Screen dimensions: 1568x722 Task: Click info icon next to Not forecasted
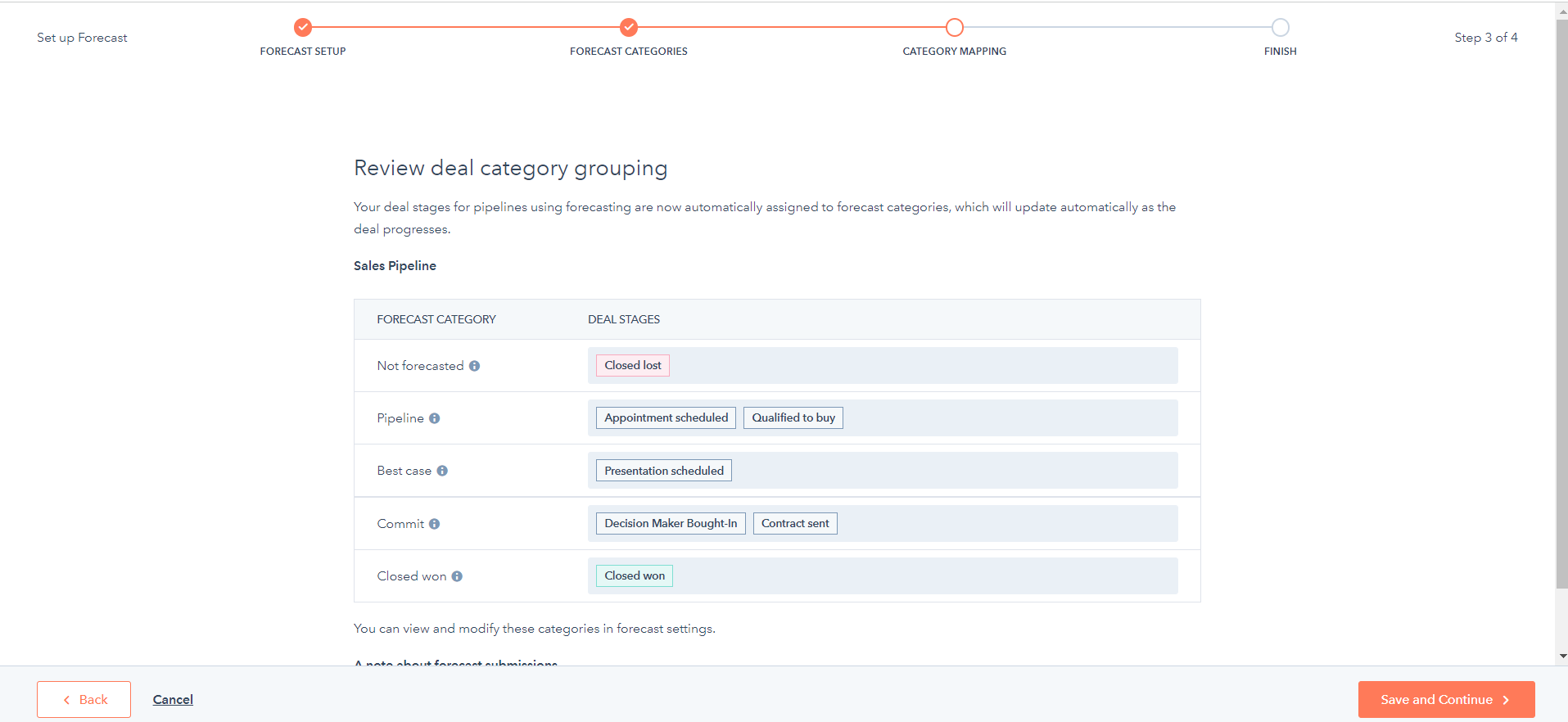(474, 366)
